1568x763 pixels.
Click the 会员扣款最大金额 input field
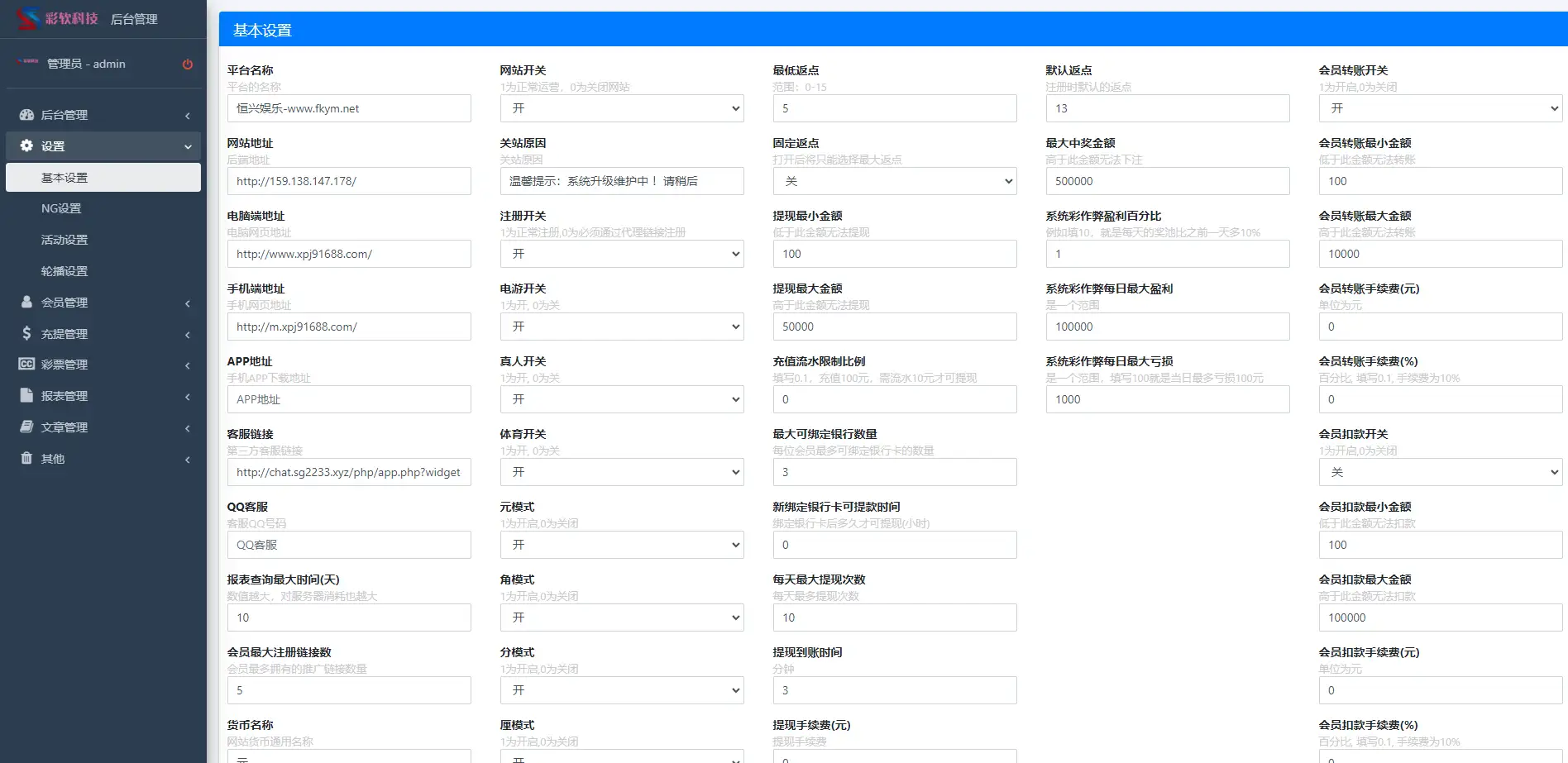tap(1441, 618)
